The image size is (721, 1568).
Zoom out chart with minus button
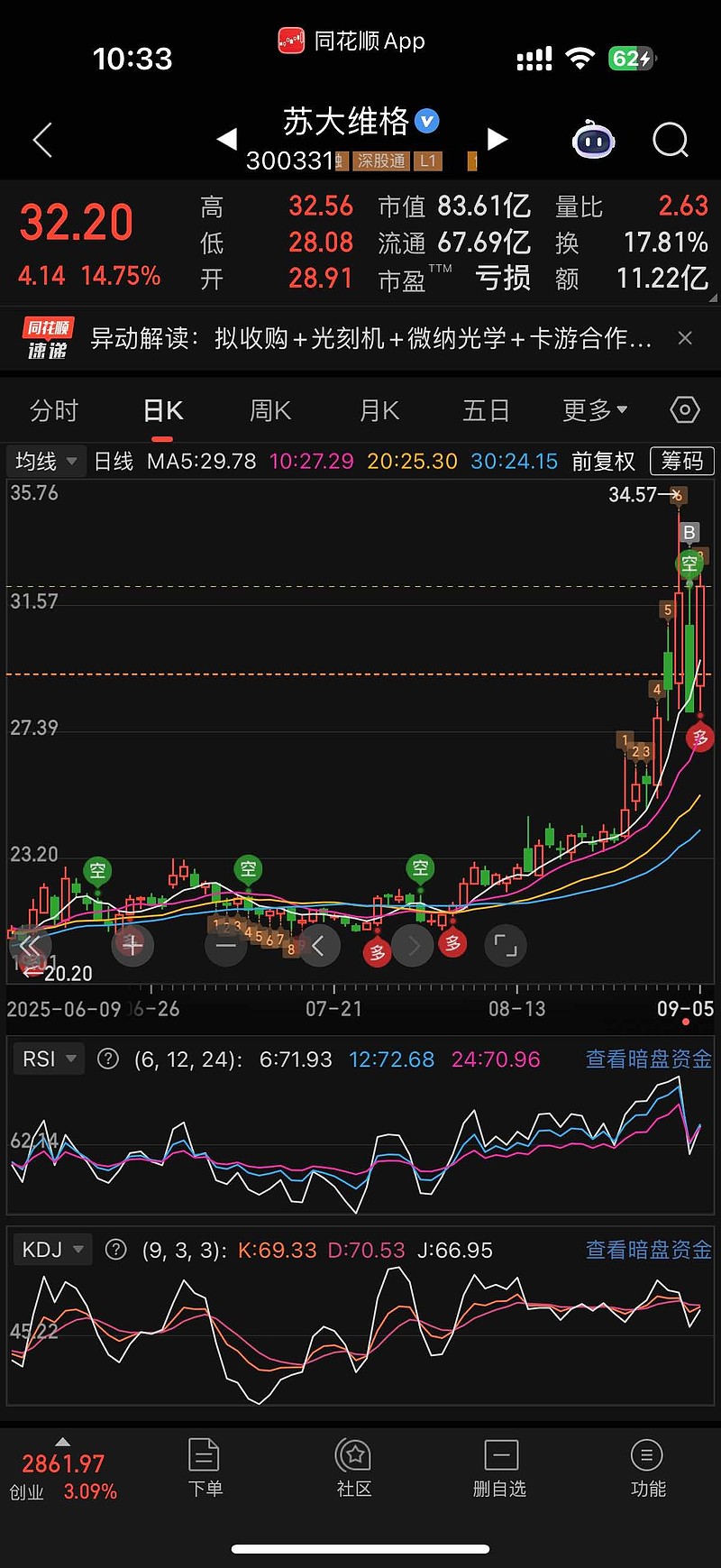point(226,946)
